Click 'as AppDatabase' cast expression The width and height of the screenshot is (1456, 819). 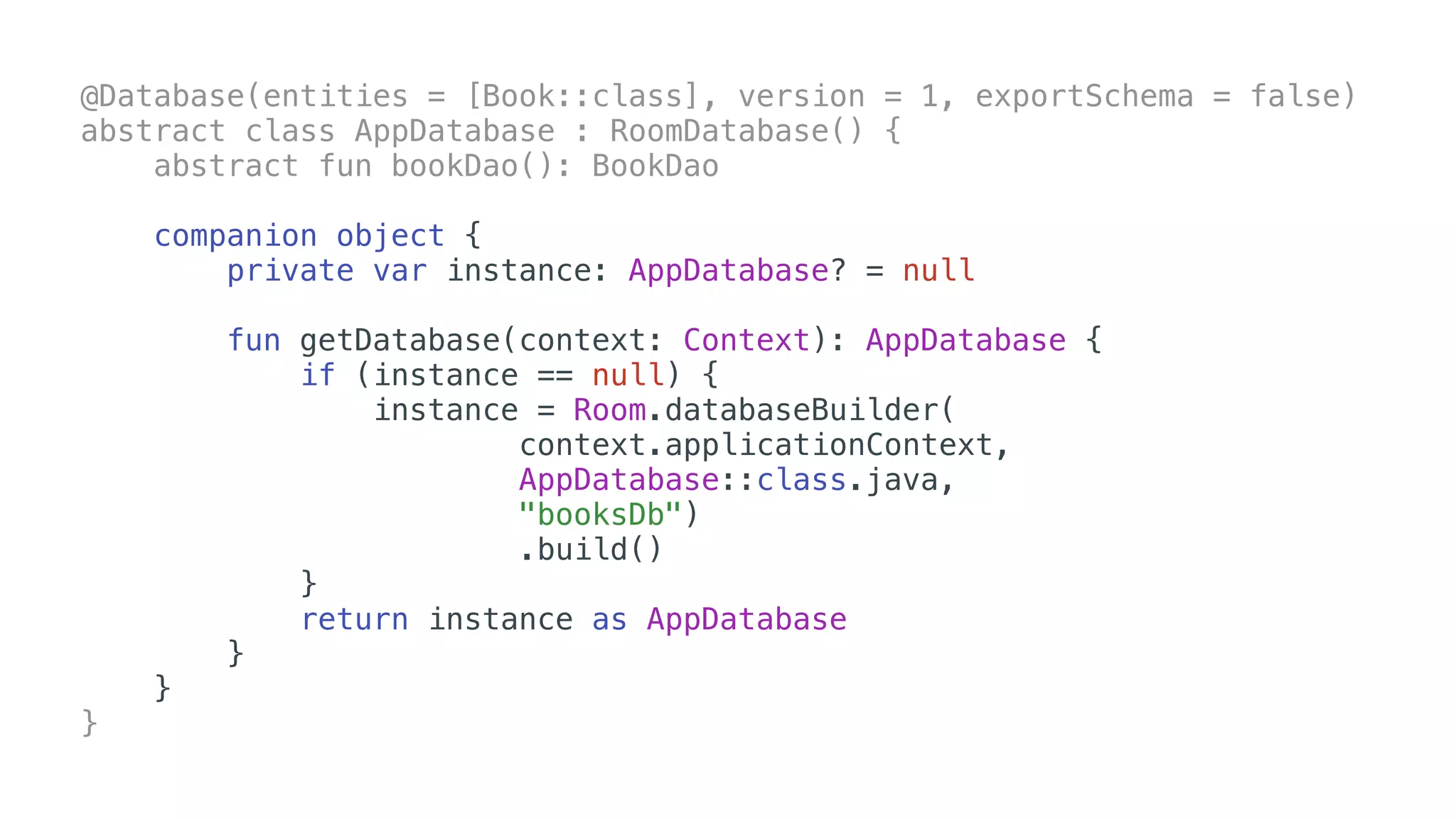[719, 620]
